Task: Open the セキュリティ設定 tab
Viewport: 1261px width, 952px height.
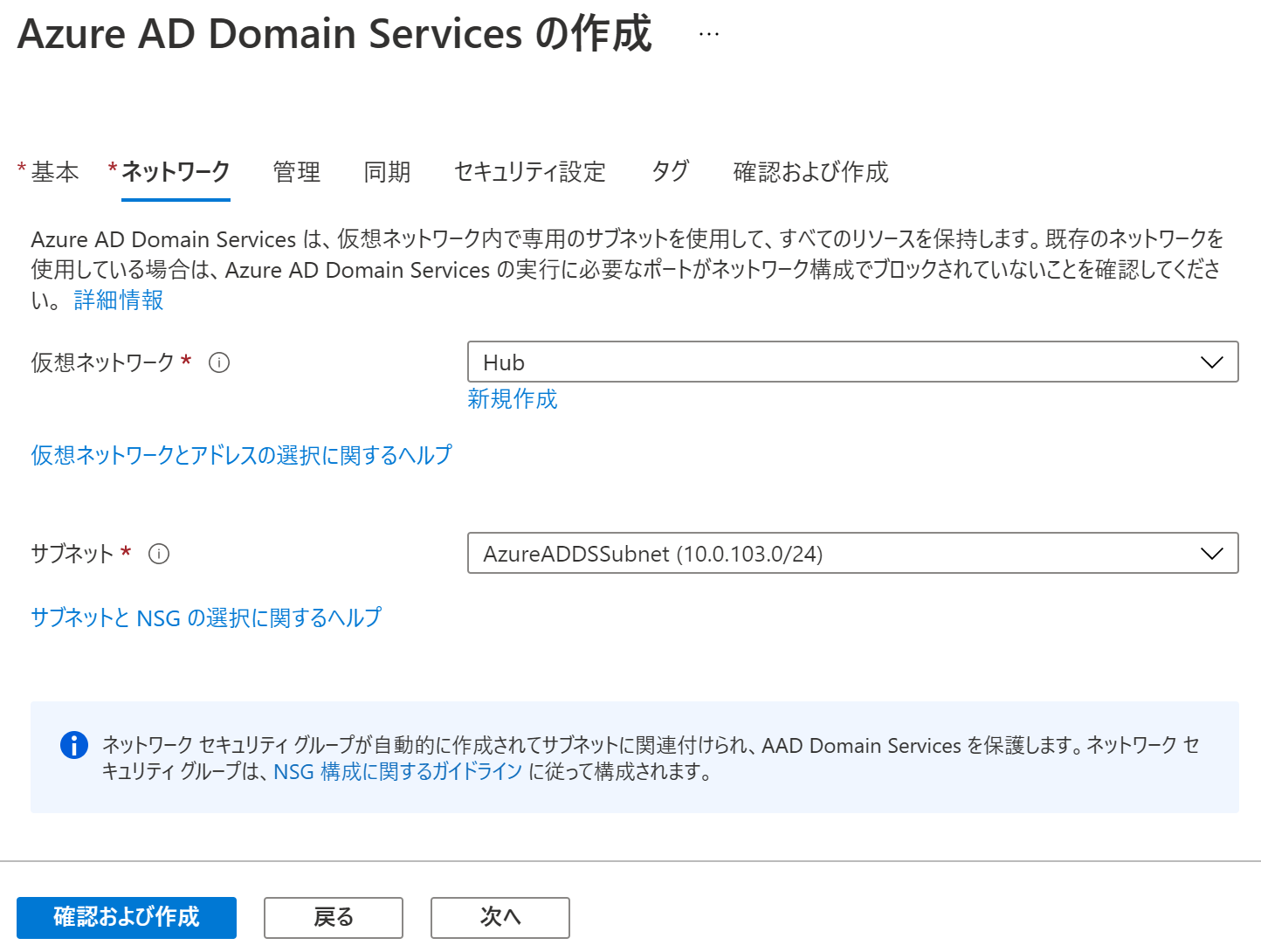Action: pyautogui.click(x=529, y=172)
